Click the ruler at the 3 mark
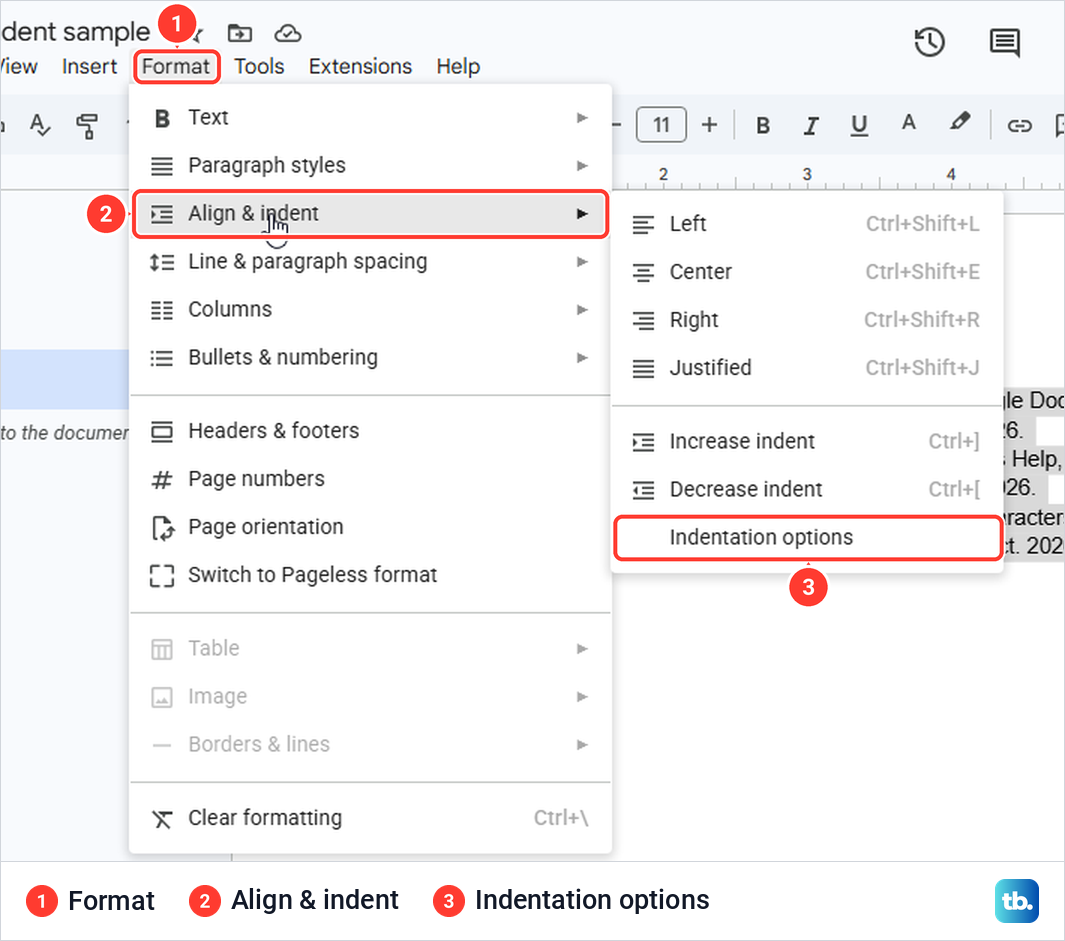This screenshot has width=1065, height=941. click(807, 175)
